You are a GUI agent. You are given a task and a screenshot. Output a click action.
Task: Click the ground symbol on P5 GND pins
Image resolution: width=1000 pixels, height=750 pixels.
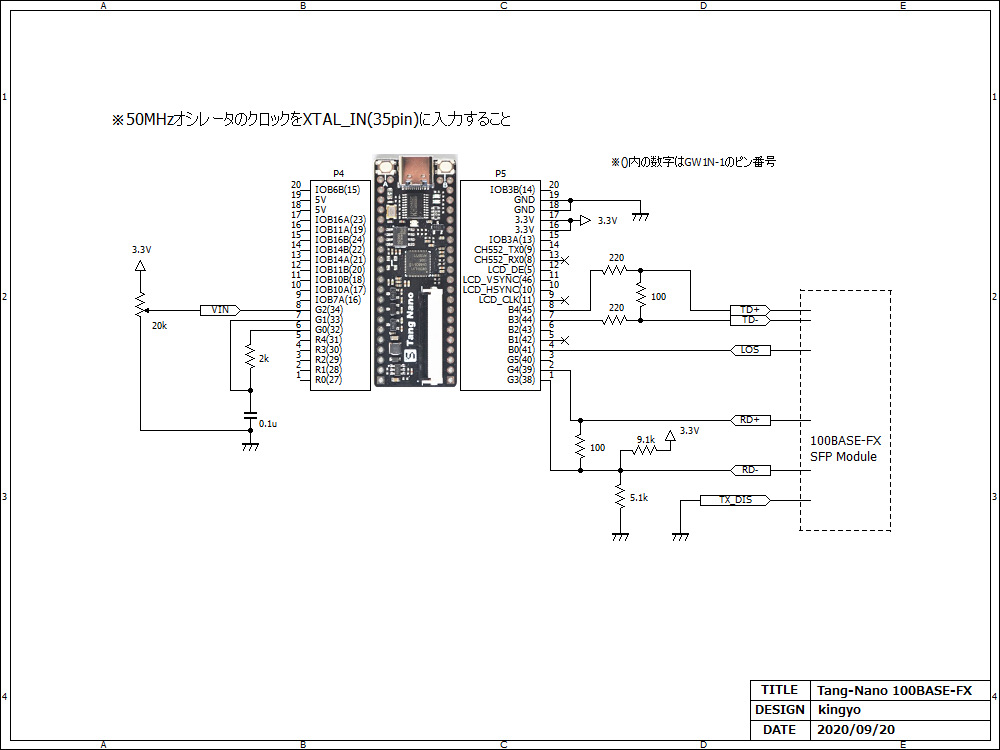pos(640,217)
